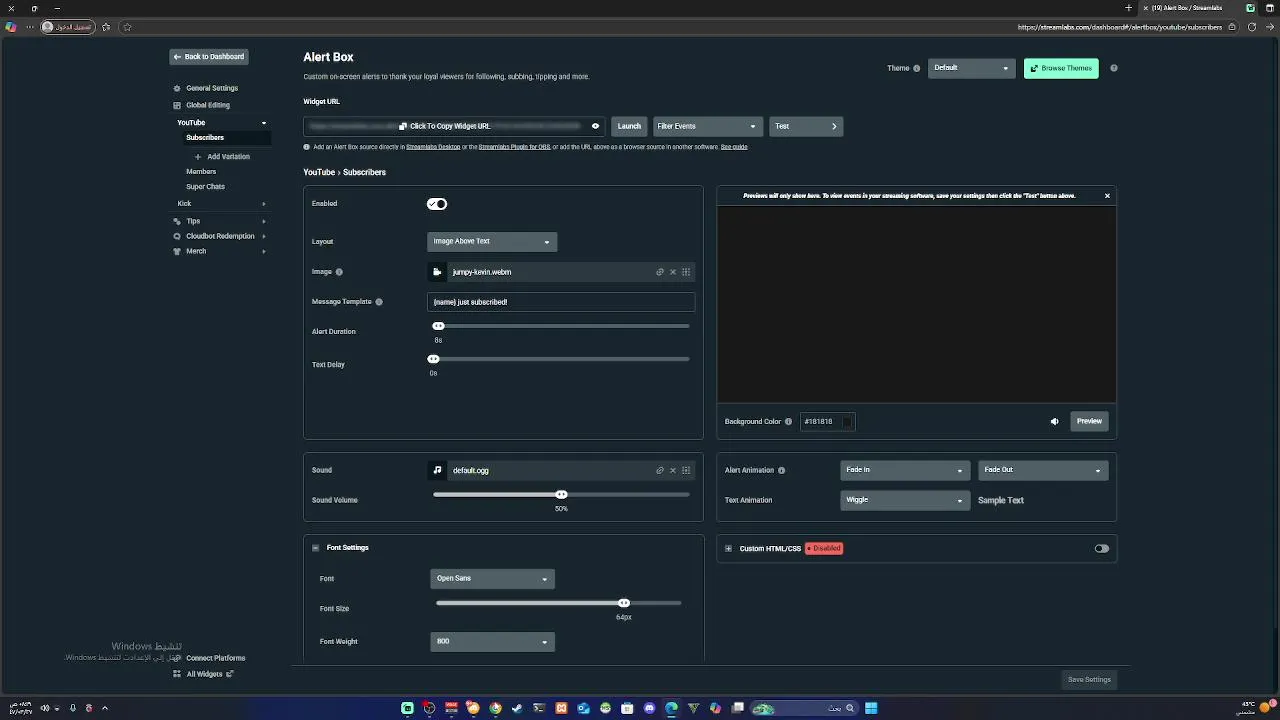Screen dimensions: 1280x720
Task: Bookmark this page with star icon
Action: (127, 27)
